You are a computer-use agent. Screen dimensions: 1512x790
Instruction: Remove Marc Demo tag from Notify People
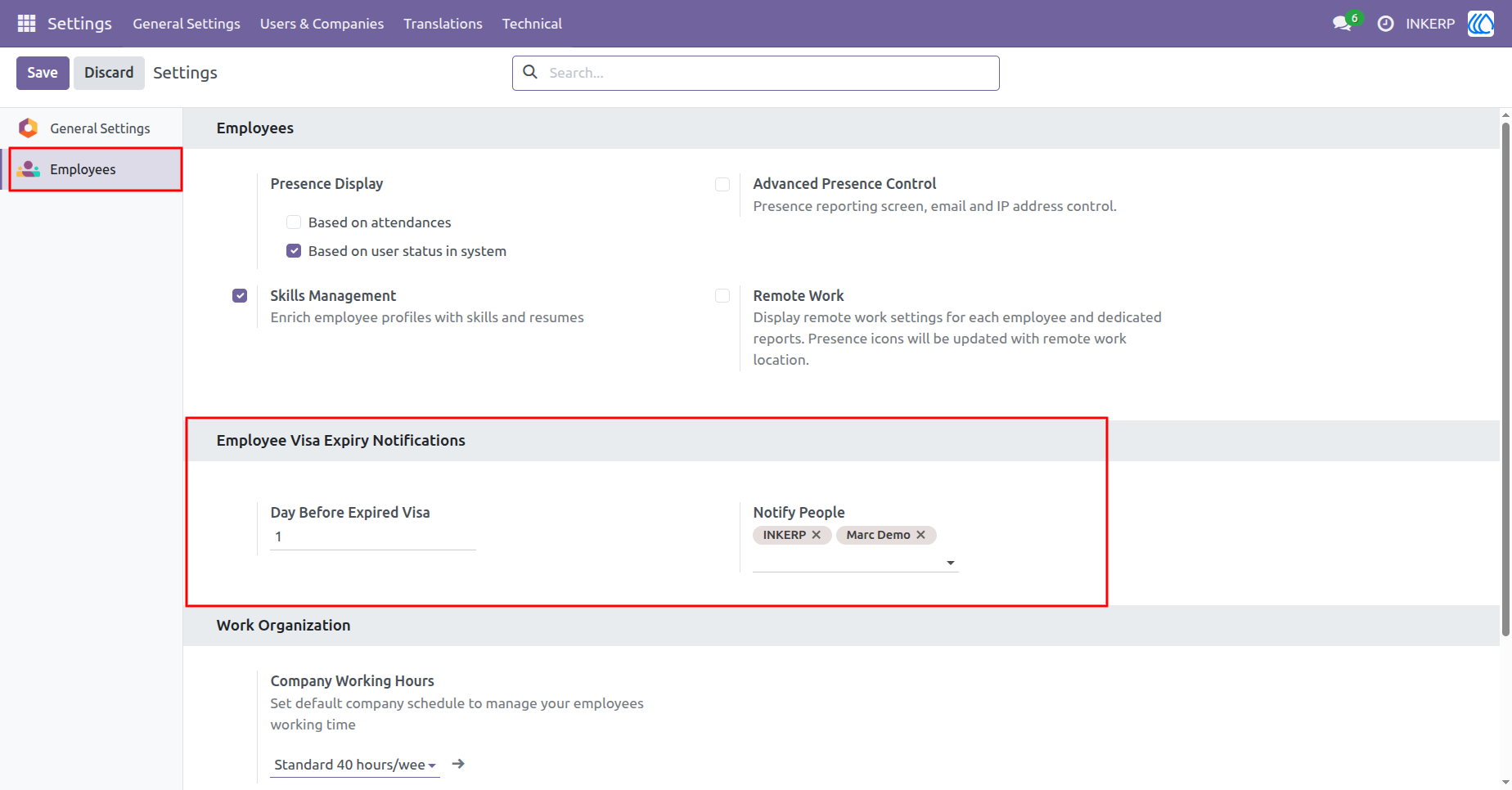tap(920, 535)
